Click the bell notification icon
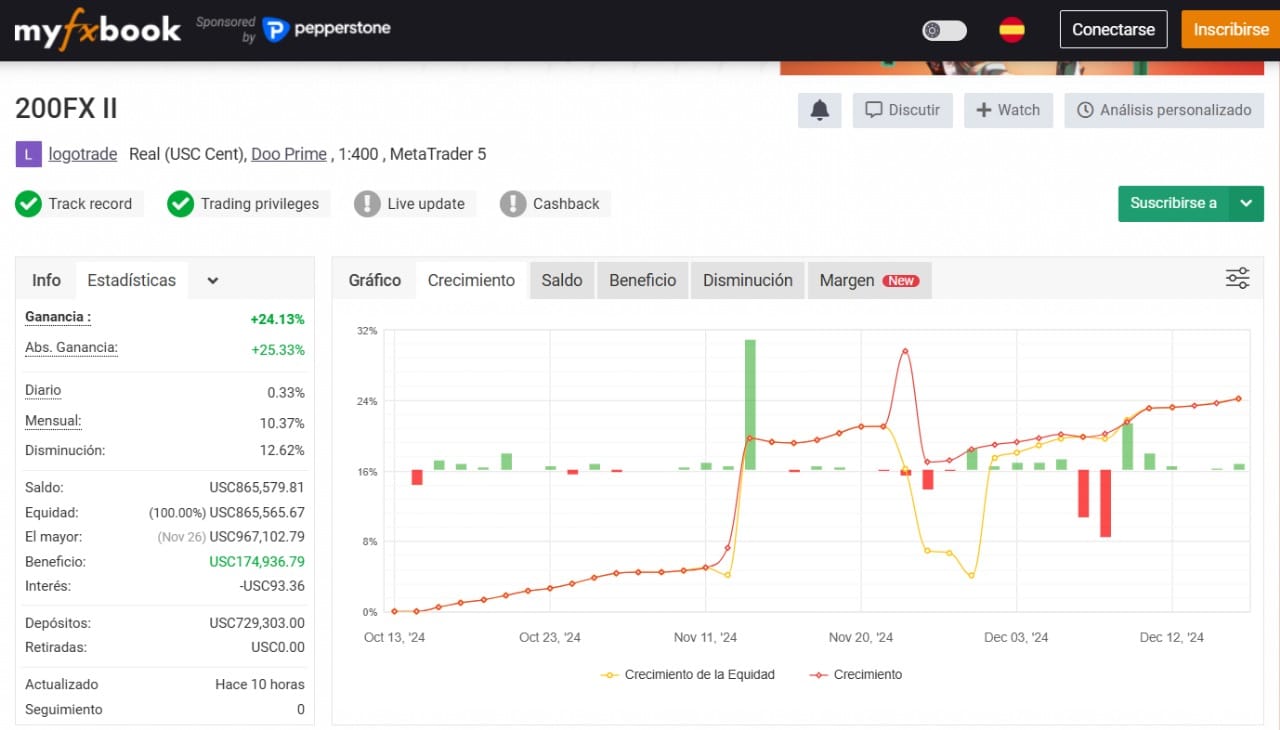 tap(819, 110)
